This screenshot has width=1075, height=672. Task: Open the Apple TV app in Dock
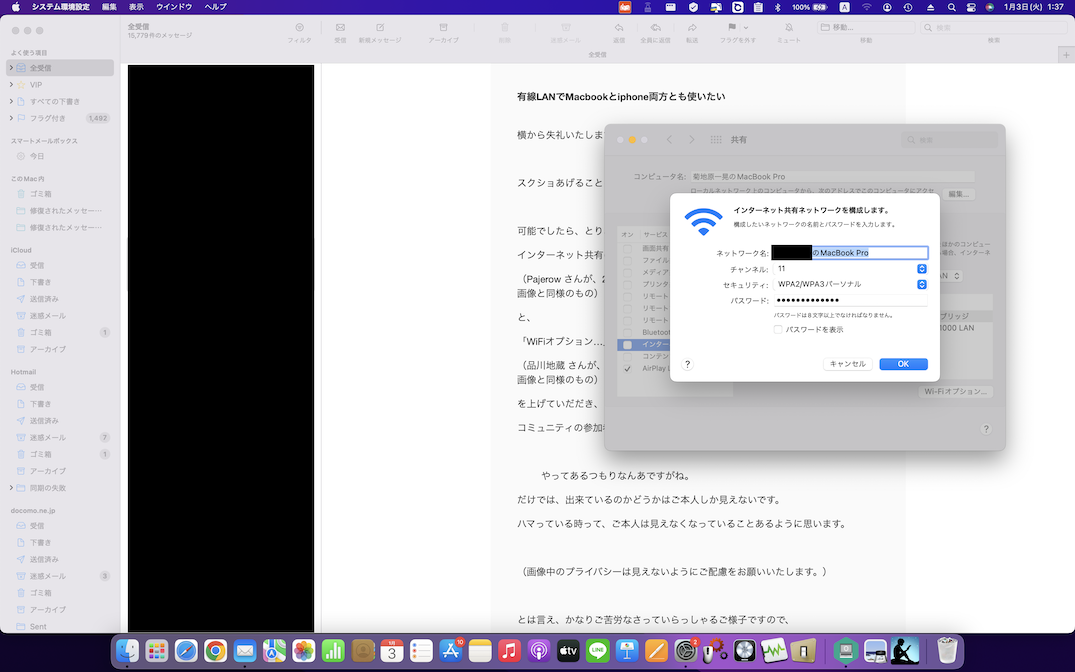click(568, 651)
